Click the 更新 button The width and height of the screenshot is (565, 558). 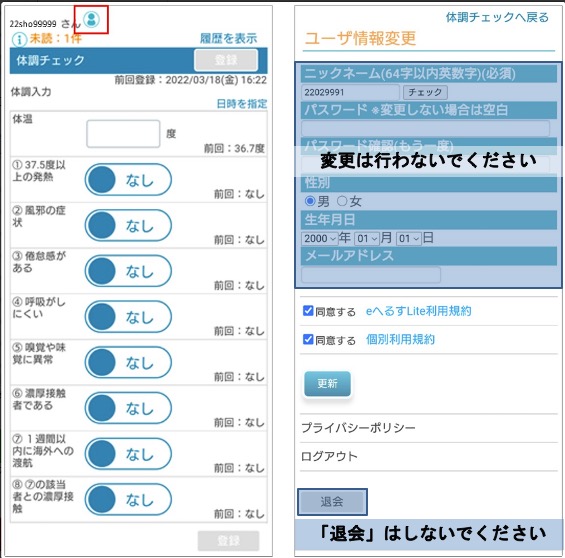pyautogui.click(x=327, y=383)
